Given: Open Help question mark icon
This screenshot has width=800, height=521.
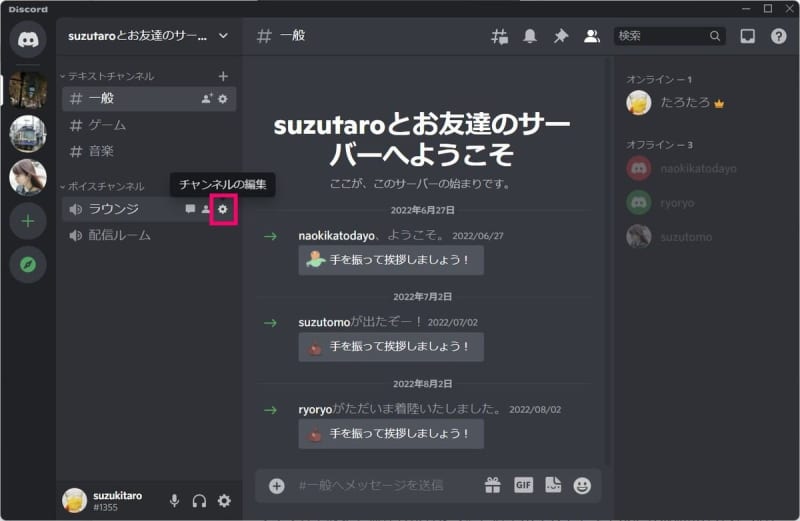Looking at the screenshot, I should tap(778, 36).
